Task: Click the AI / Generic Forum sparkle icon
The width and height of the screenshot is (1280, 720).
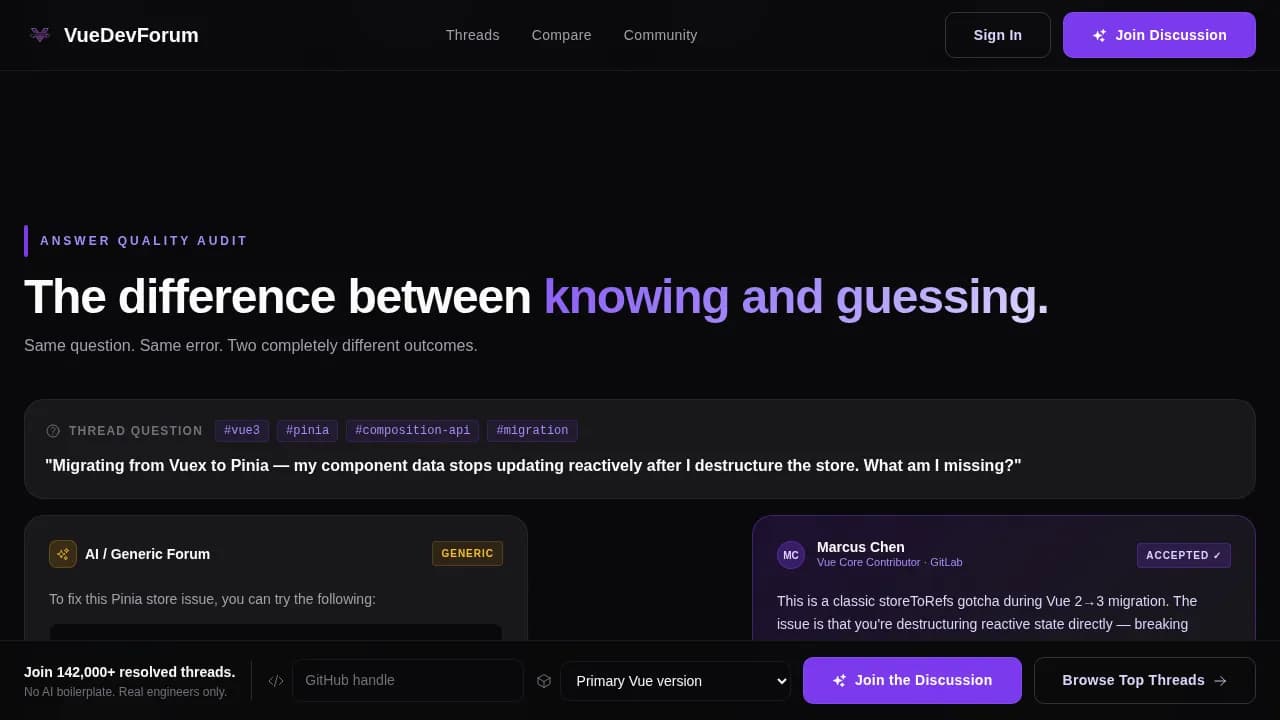Action: click(x=63, y=554)
